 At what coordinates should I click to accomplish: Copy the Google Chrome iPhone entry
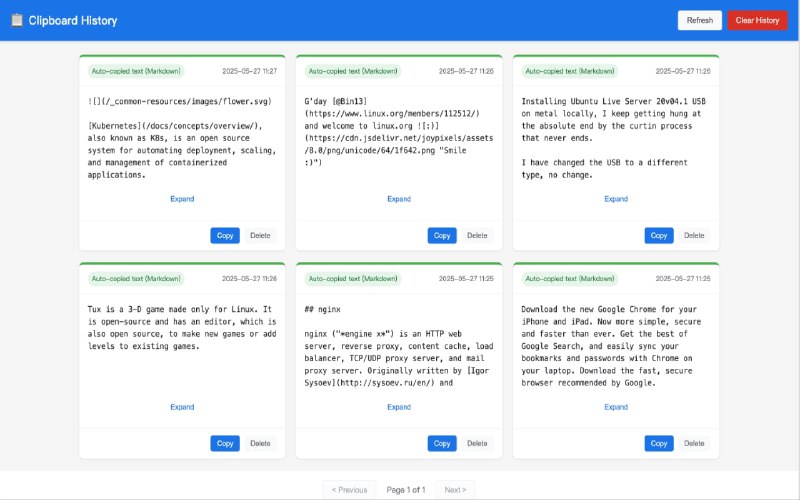click(x=659, y=443)
